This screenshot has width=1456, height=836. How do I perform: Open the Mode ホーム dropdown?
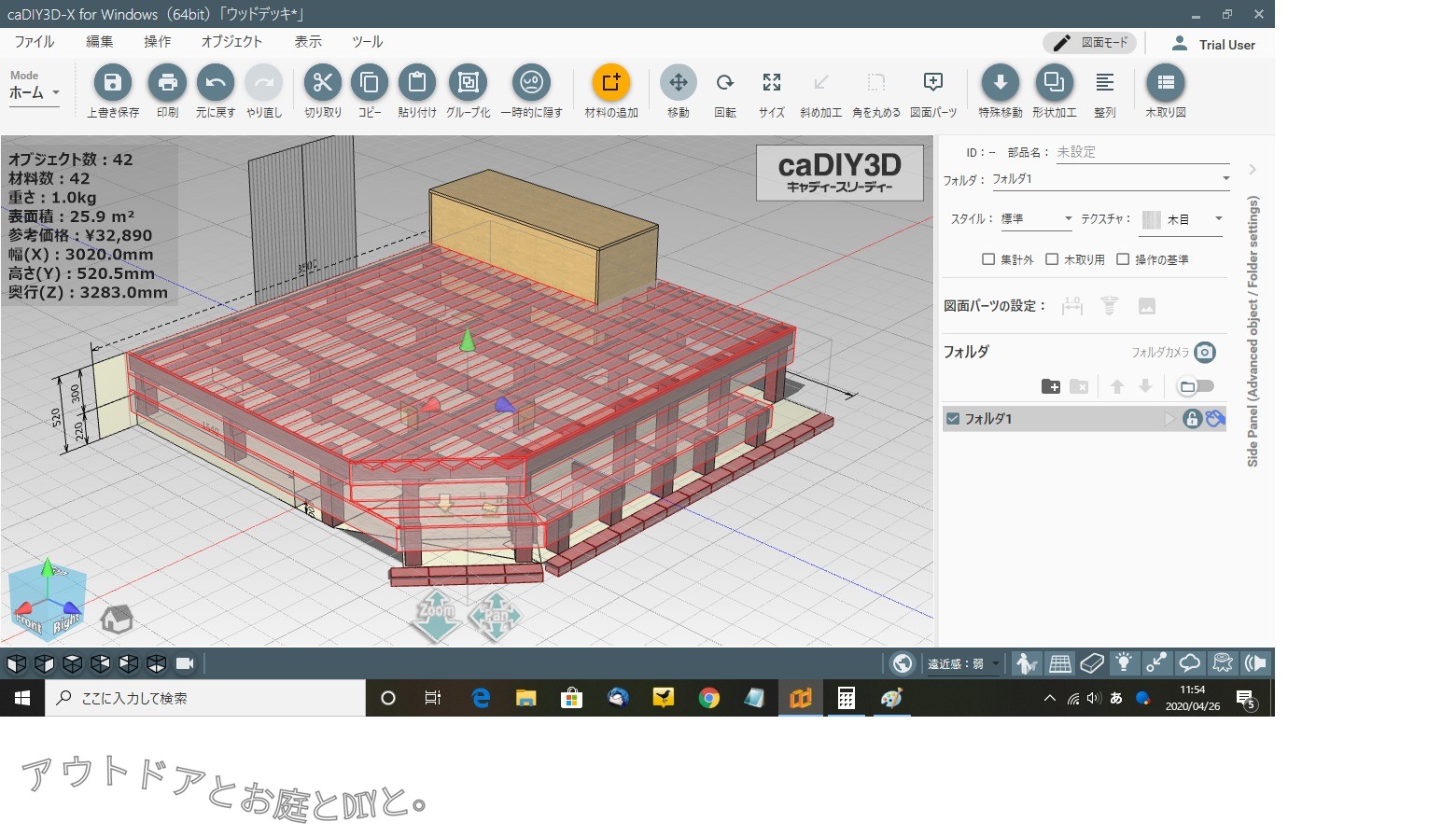35,92
